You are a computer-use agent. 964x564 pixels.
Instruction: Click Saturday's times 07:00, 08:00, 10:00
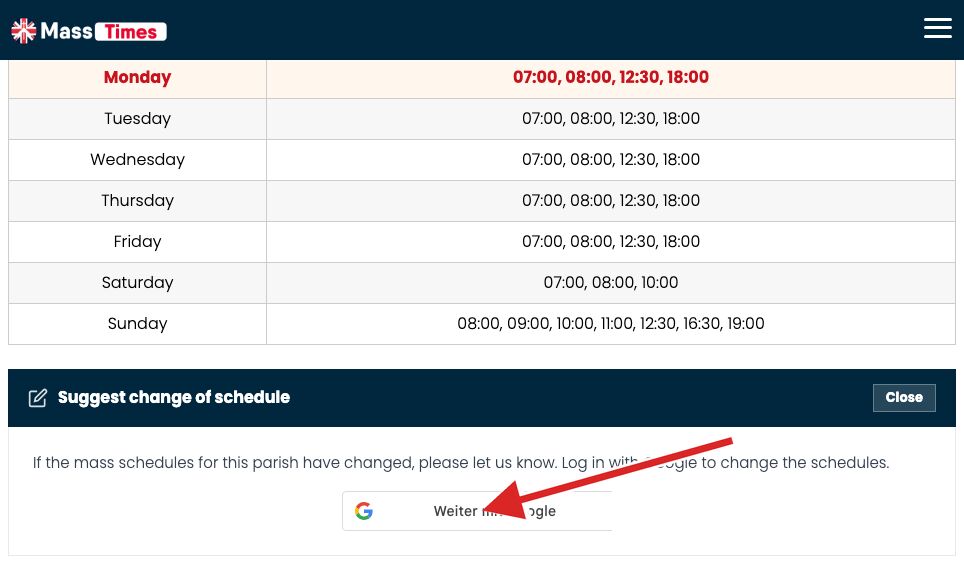tap(610, 283)
